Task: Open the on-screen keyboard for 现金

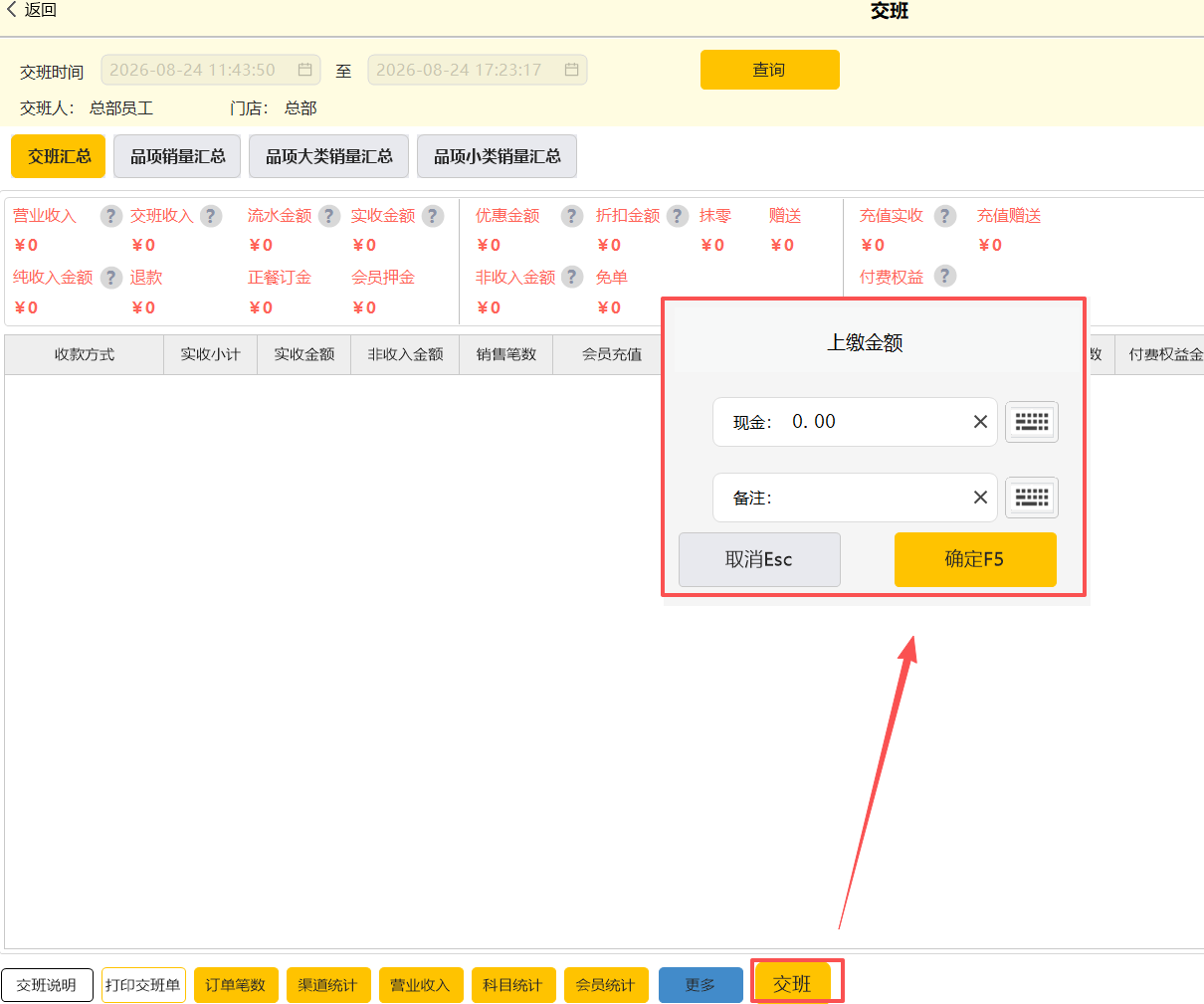Action: 1032,422
